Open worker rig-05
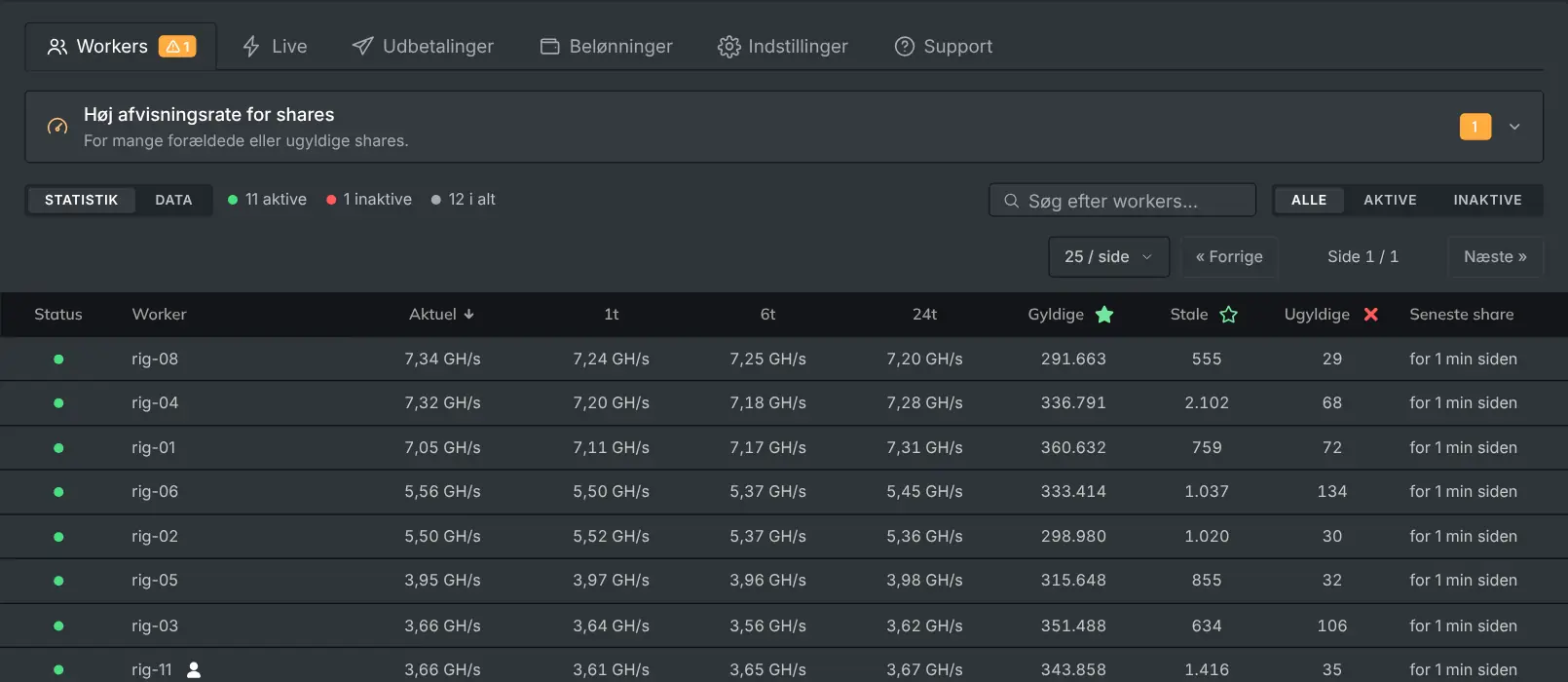Screen dimensions: 1568x682 click(x=155, y=581)
